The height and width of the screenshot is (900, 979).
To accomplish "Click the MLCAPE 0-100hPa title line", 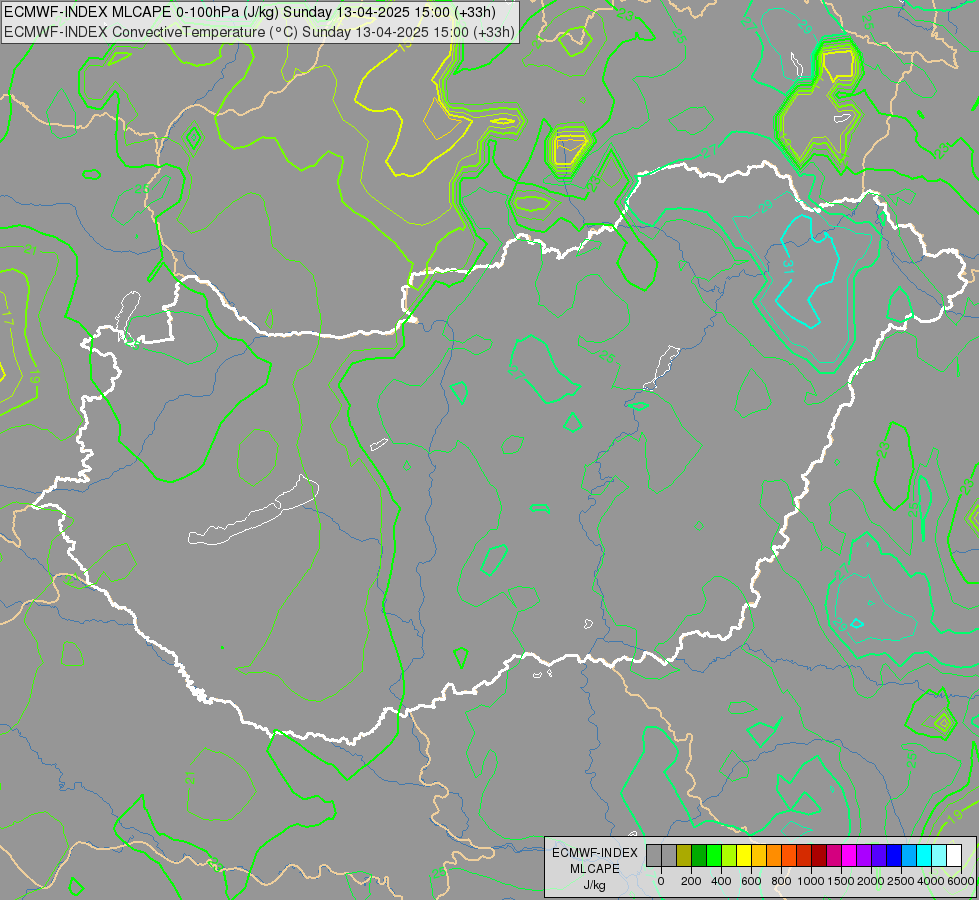I will [250, 12].
